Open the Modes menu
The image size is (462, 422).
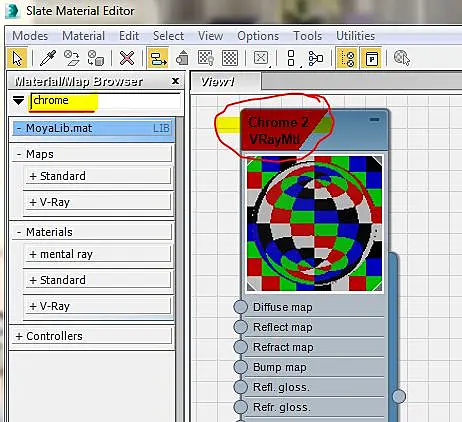30,36
